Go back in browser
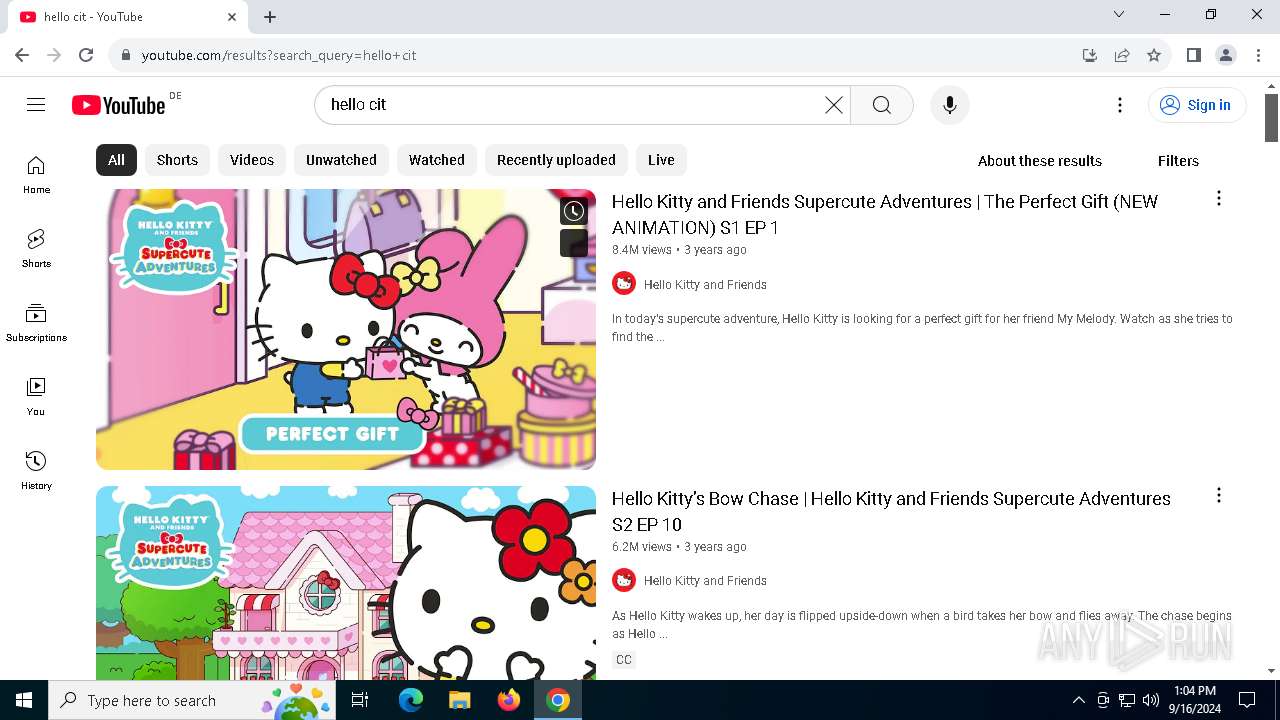 (22, 55)
